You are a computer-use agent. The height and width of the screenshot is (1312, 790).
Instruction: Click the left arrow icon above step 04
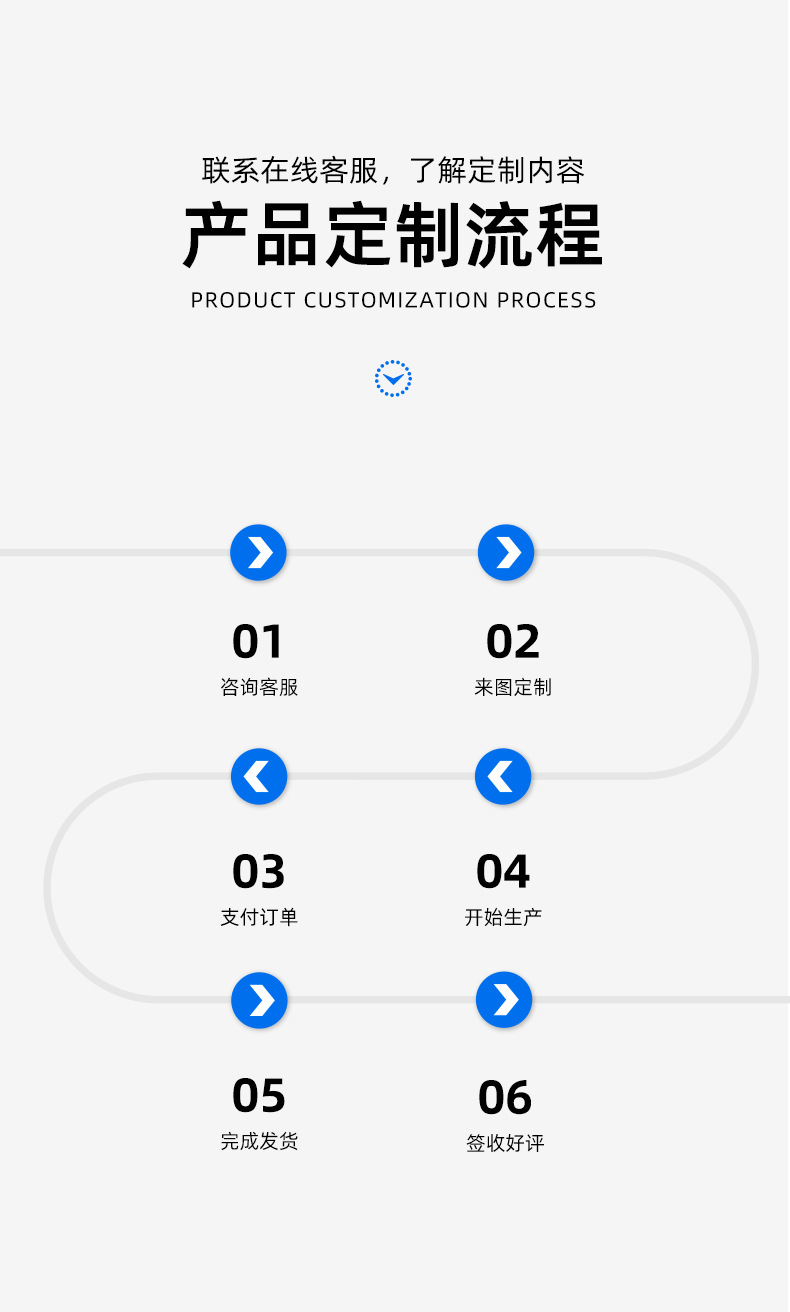click(503, 776)
